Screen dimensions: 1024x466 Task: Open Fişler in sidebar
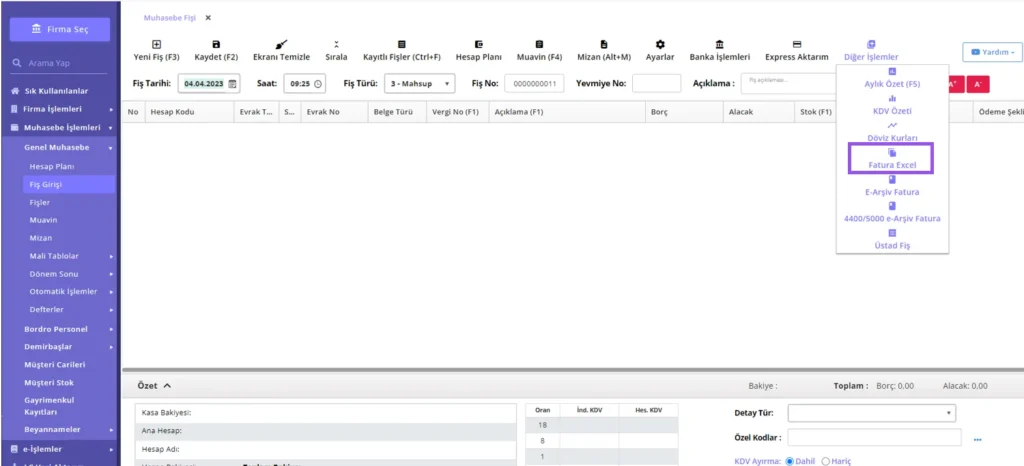coord(40,202)
